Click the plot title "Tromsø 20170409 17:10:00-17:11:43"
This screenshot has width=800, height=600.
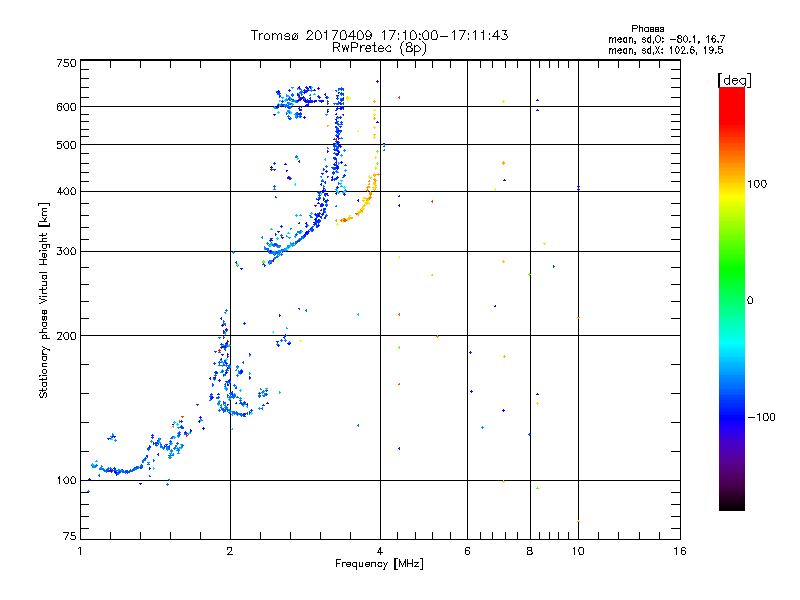coord(379,35)
